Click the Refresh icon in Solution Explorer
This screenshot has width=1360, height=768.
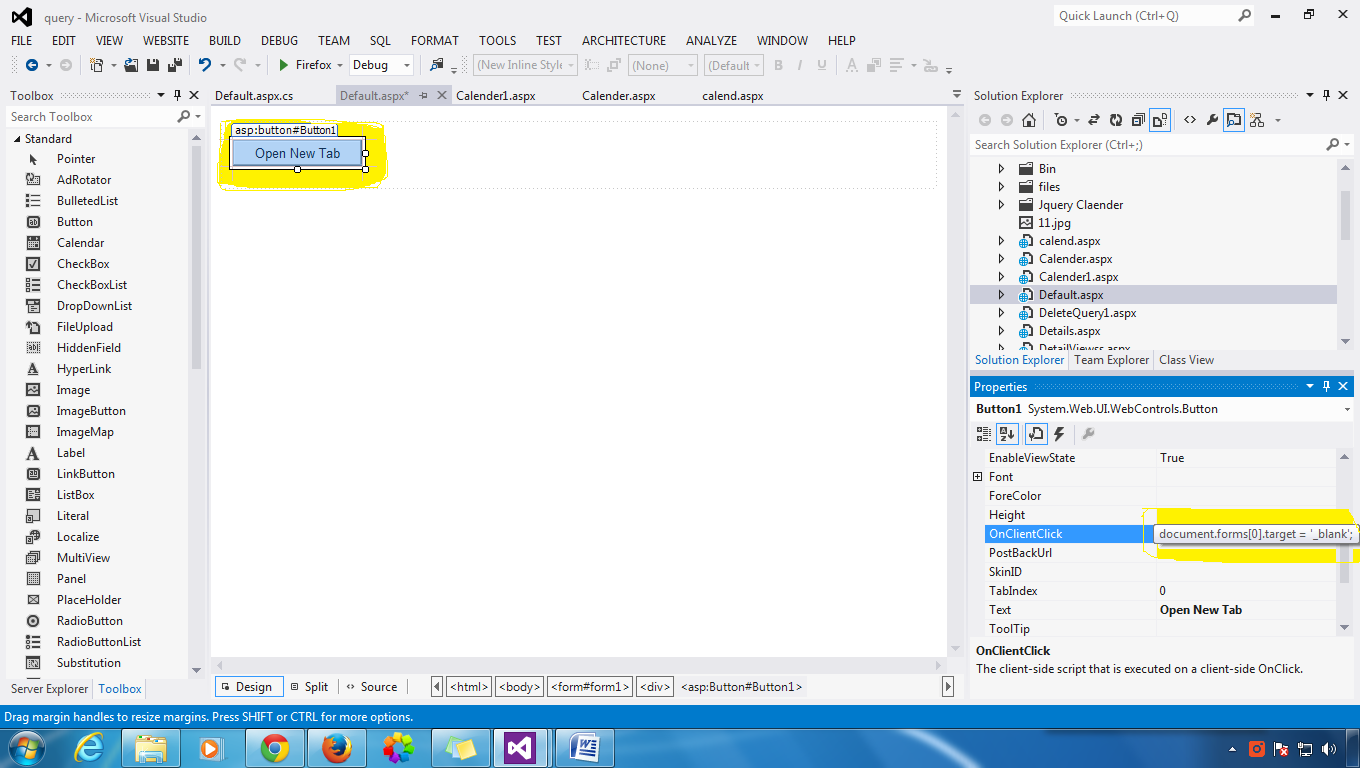tap(1116, 120)
